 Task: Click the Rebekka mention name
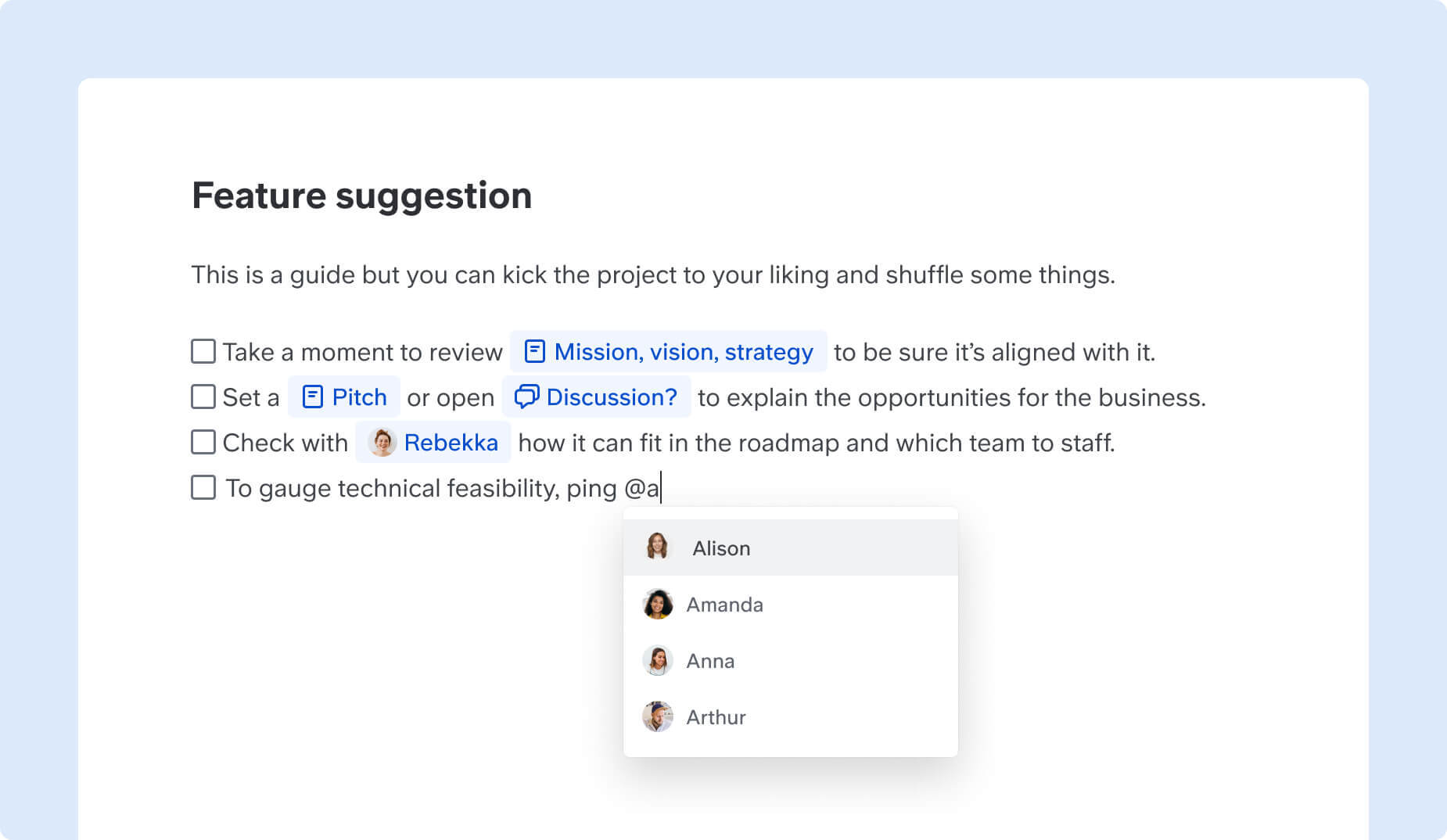pos(451,443)
